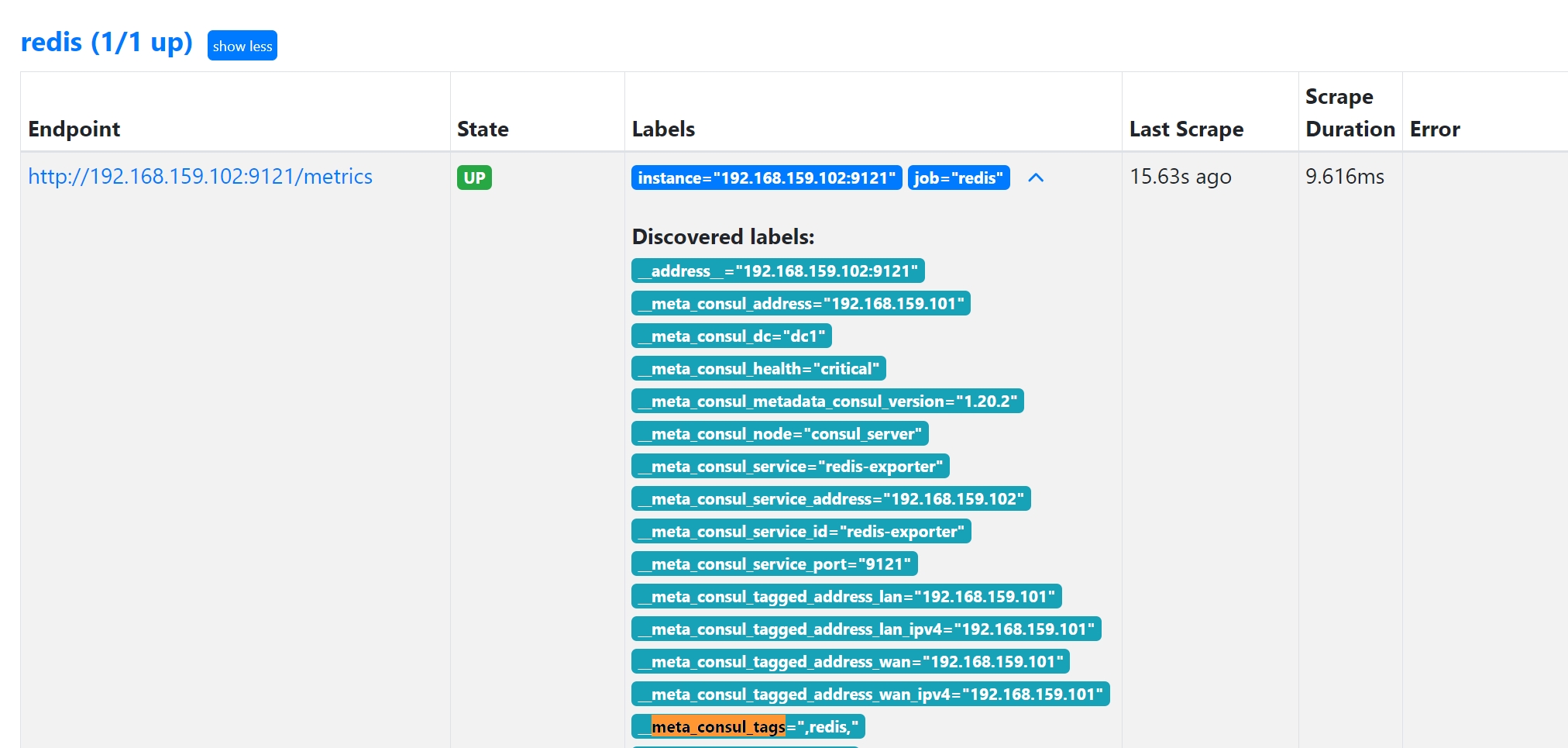Click the __meta_consul_node="consul_server" label

pyautogui.click(x=780, y=433)
